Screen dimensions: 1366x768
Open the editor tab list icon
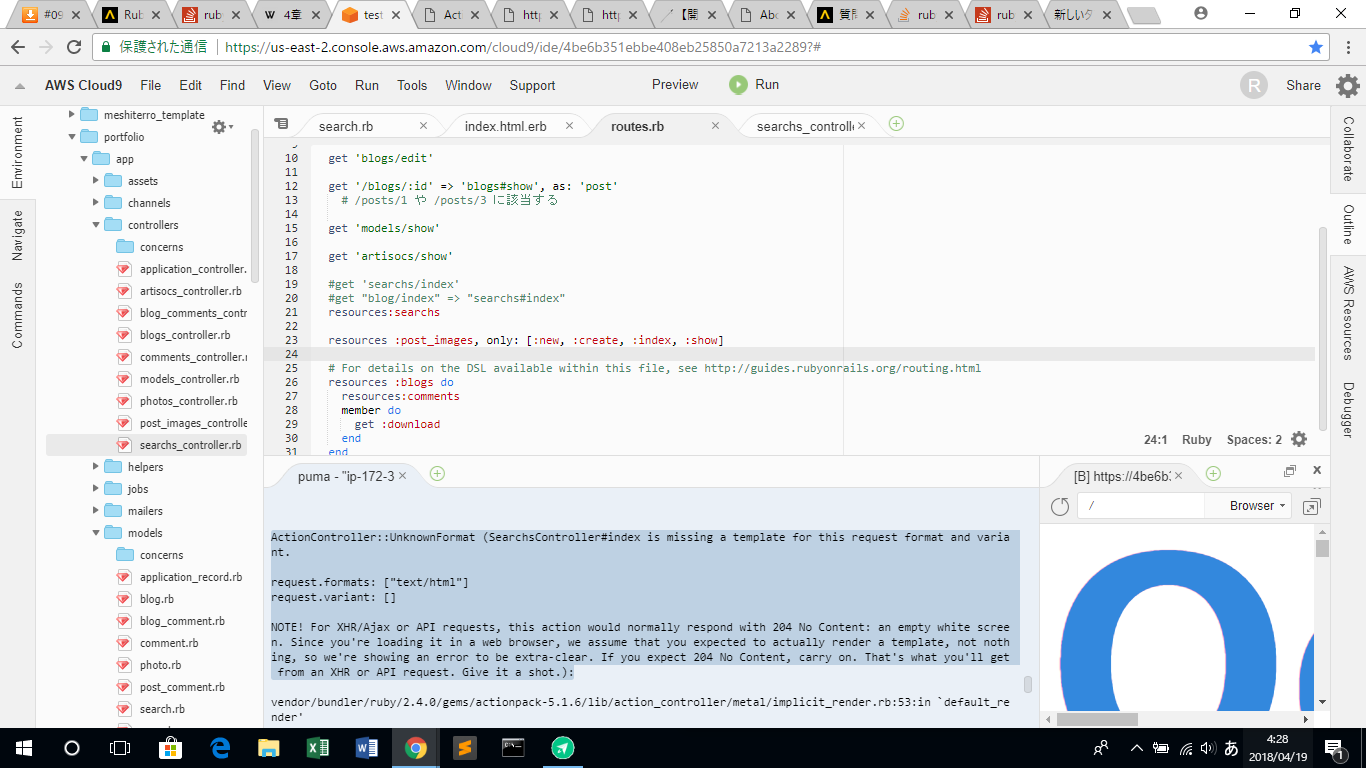coord(281,124)
